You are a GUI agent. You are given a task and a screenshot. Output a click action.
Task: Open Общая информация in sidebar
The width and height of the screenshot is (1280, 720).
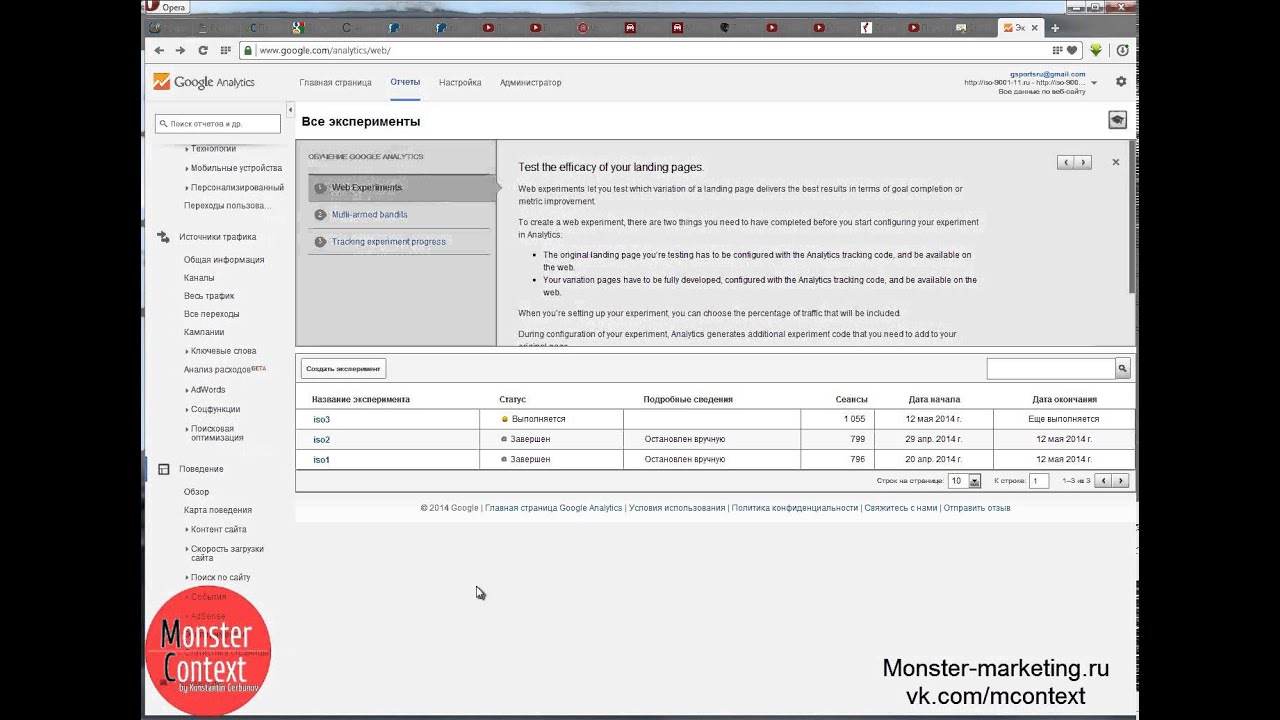click(224, 260)
